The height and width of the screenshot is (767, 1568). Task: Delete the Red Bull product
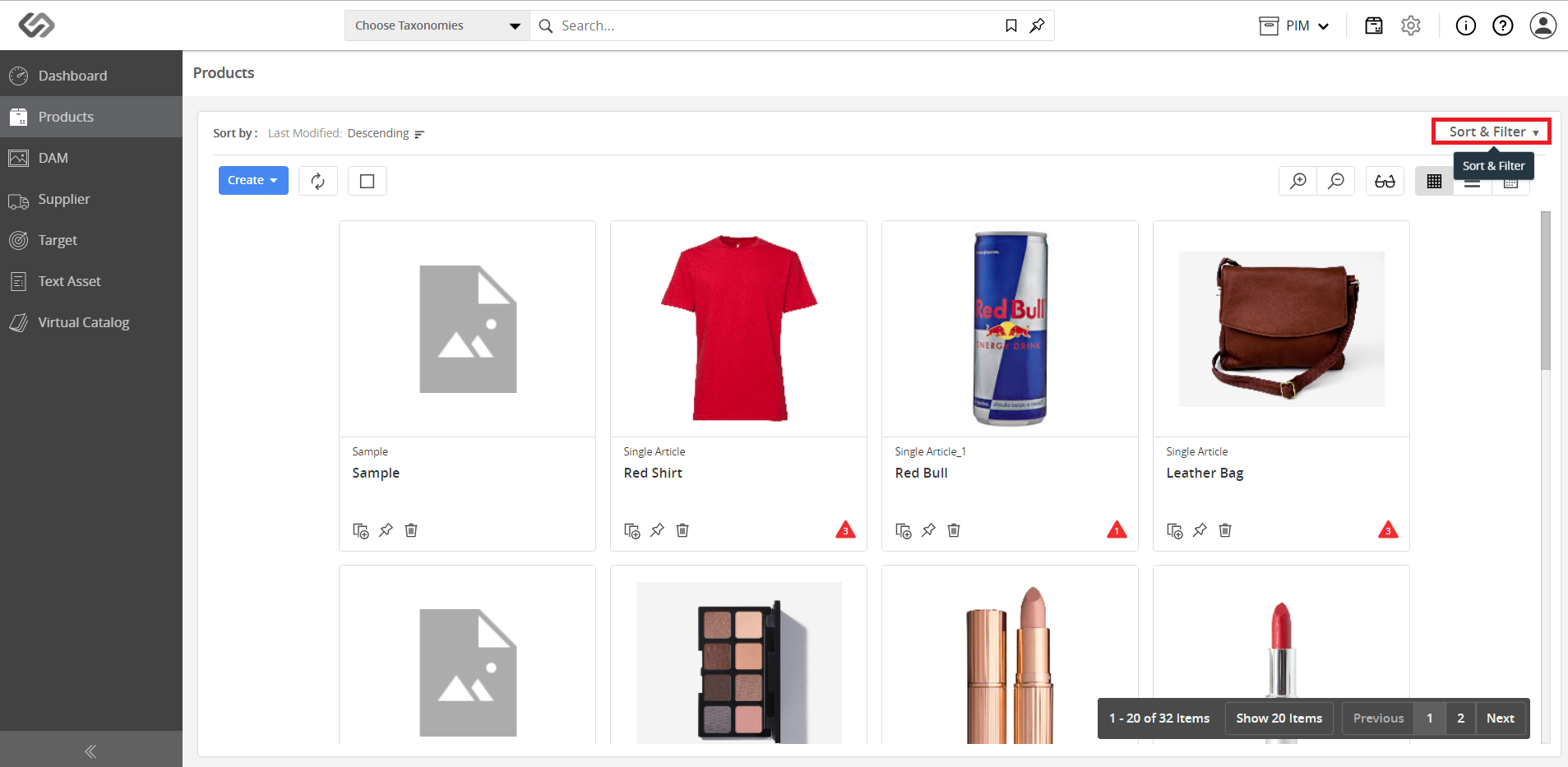pos(954,530)
